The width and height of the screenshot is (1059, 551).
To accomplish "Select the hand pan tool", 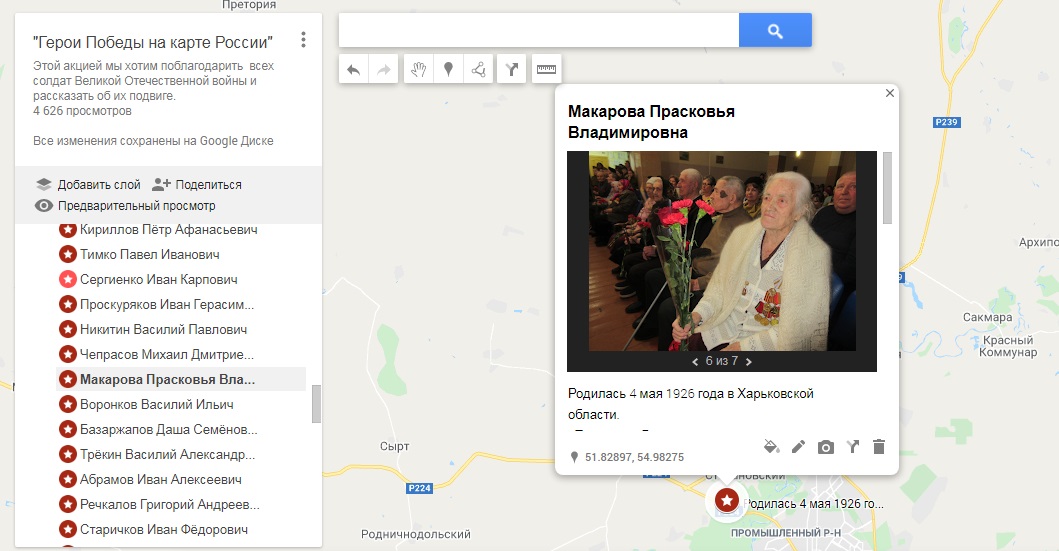I will pos(419,70).
